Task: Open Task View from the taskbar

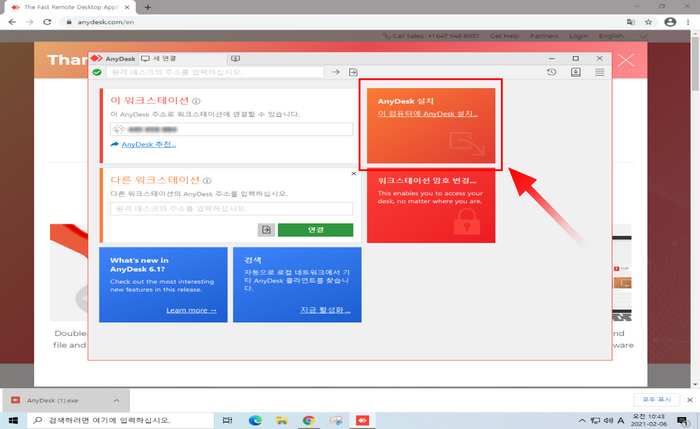Action: tap(228, 420)
